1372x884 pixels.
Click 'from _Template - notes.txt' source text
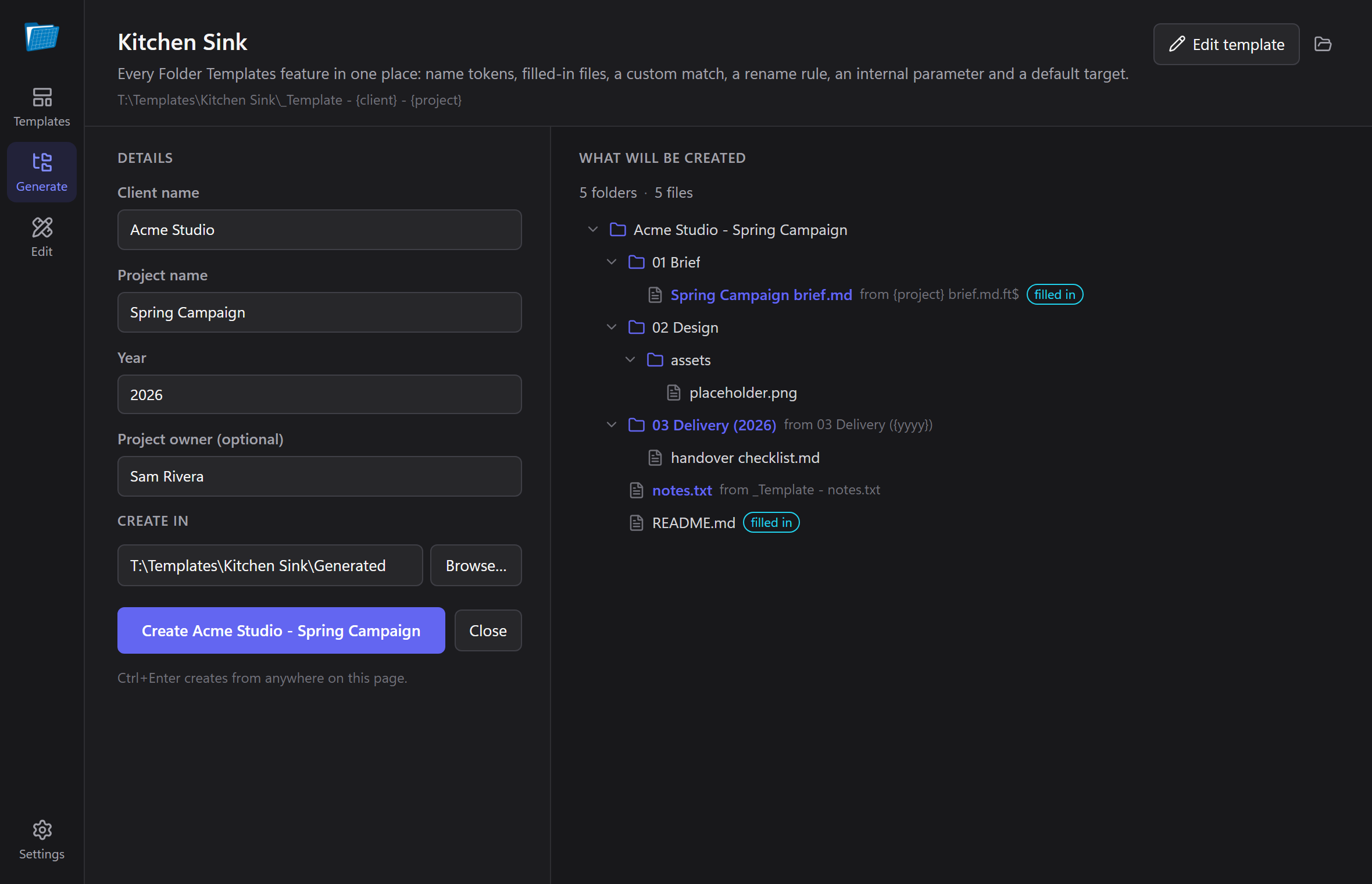pyautogui.click(x=799, y=490)
